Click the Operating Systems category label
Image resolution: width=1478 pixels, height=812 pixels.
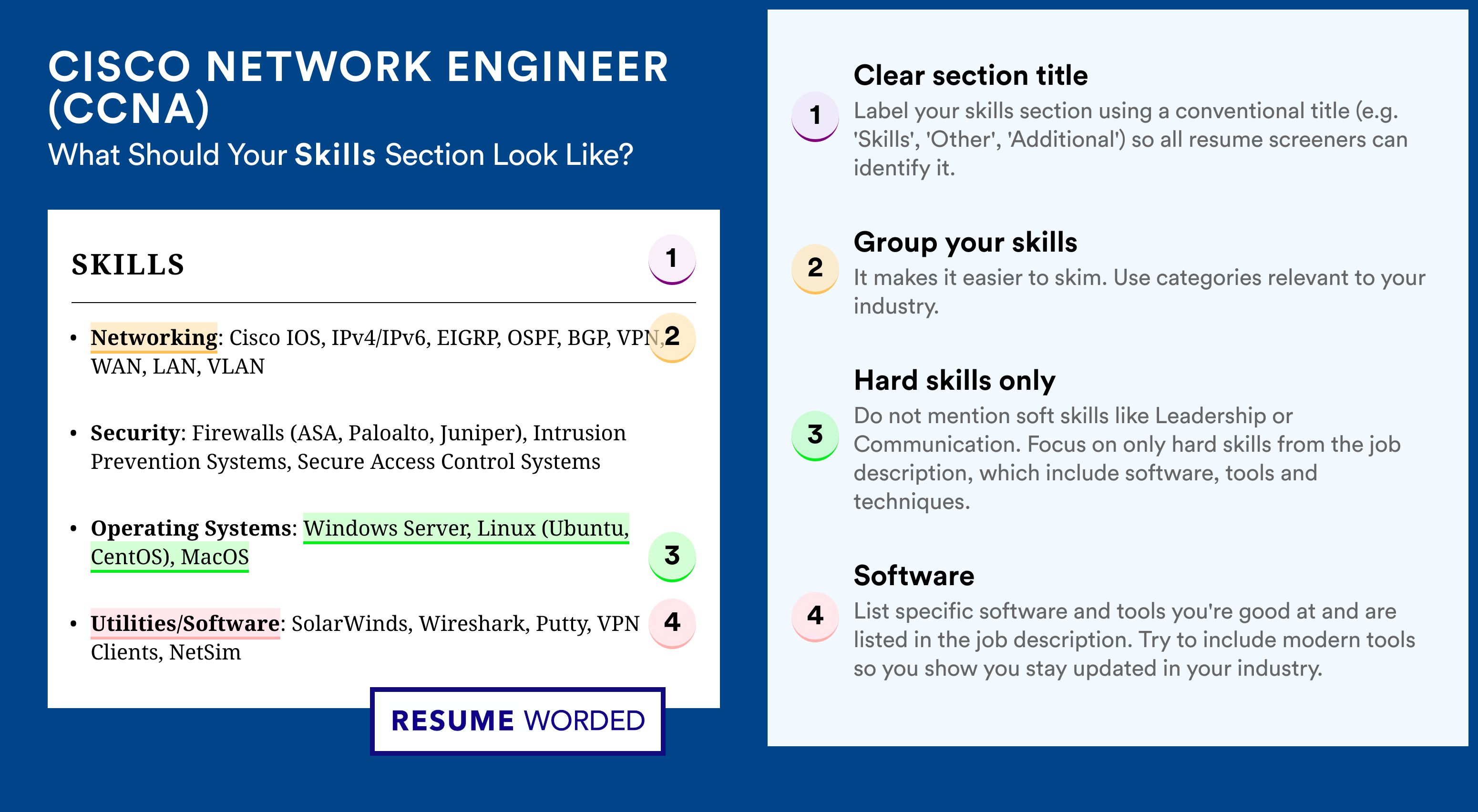tap(191, 529)
